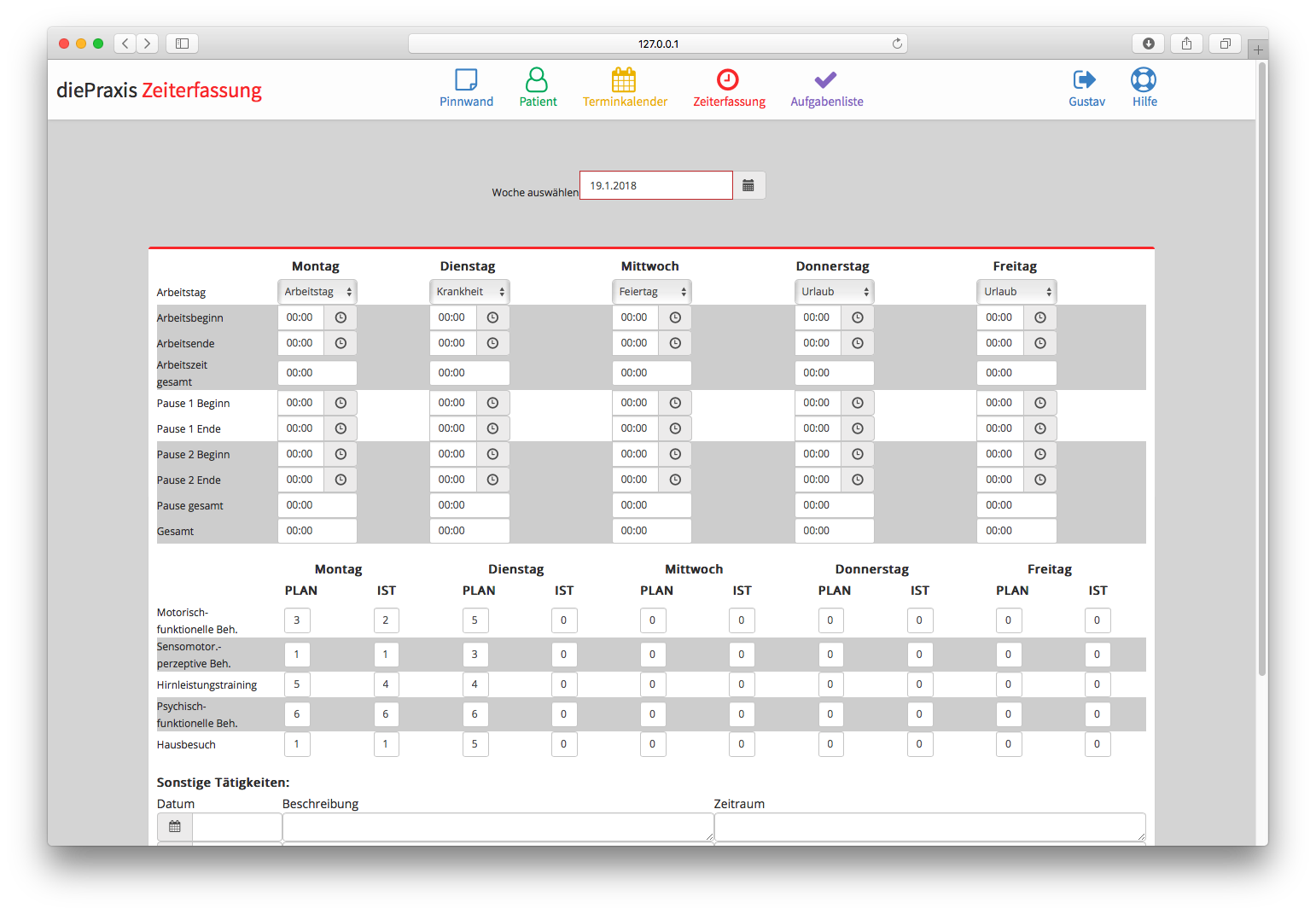Click the Woche auswählen label
1316x914 pixels.
535,193
